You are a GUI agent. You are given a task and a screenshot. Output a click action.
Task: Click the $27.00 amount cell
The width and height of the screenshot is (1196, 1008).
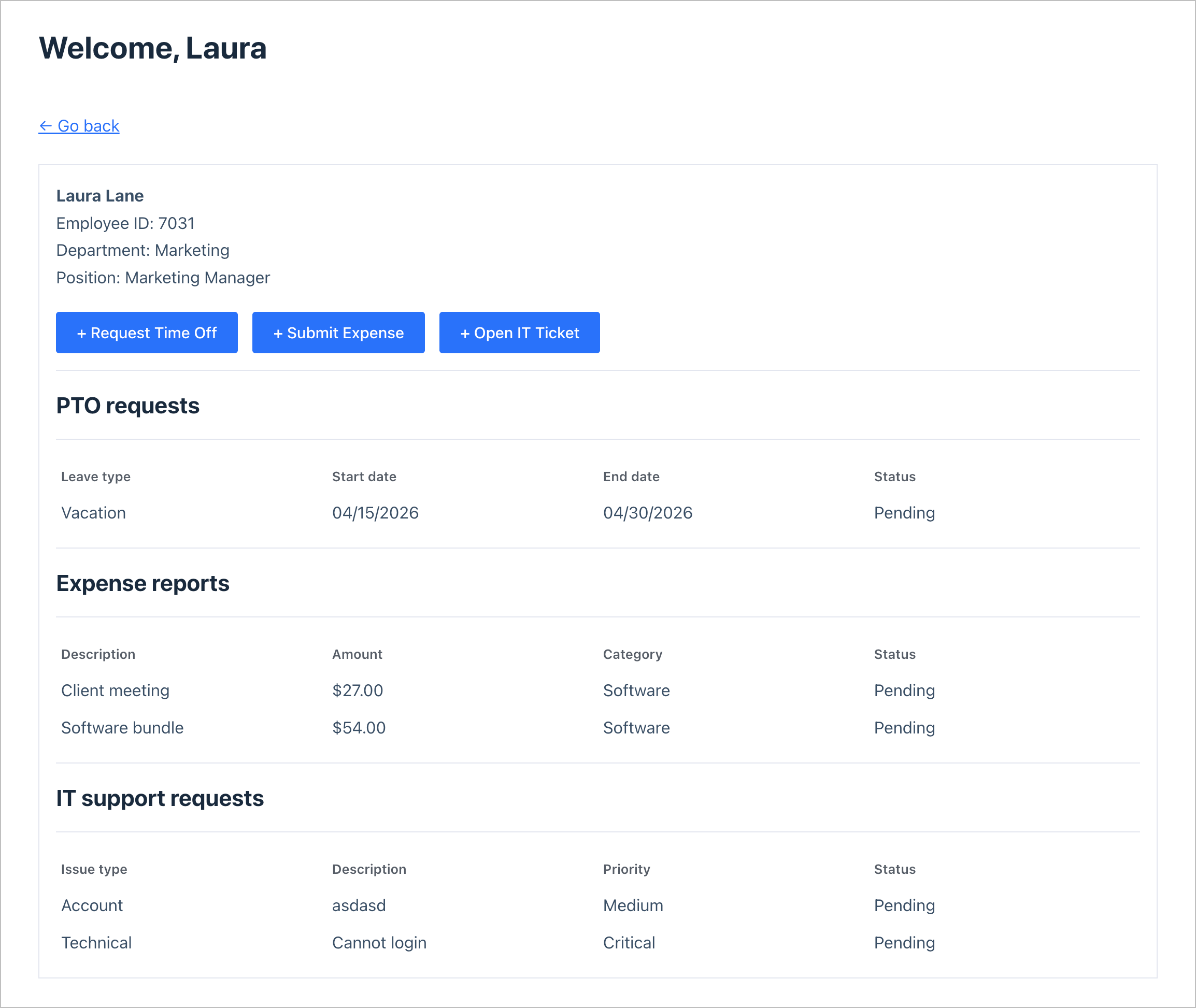(358, 690)
